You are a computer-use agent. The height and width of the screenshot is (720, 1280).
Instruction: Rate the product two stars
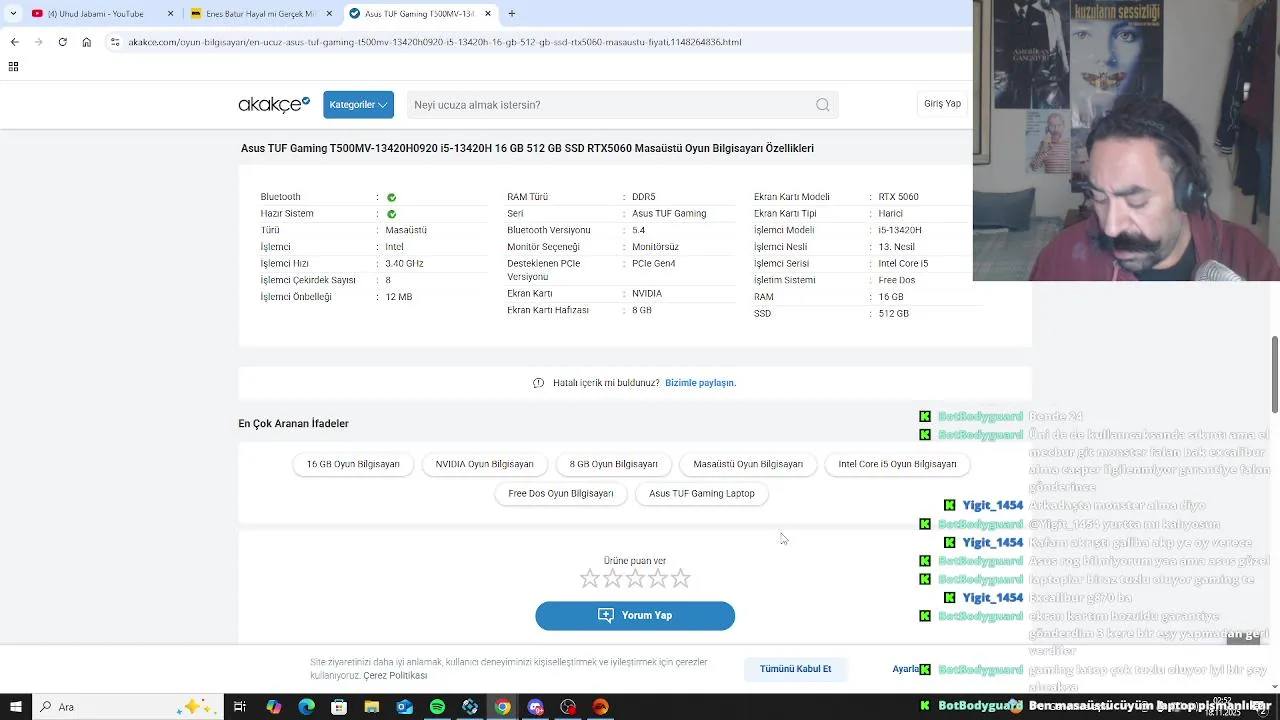coord(612,578)
